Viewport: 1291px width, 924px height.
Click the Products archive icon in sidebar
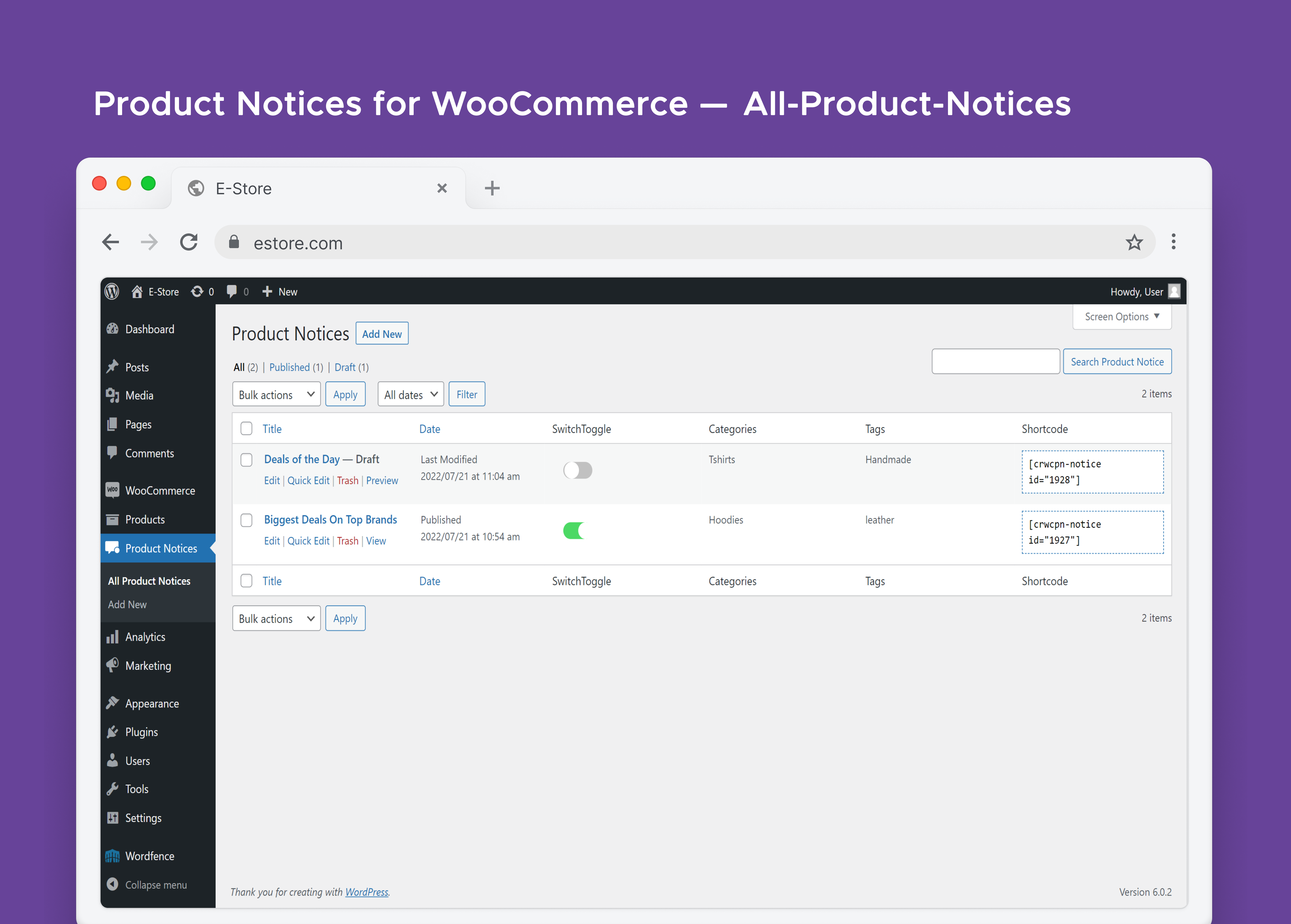[112, 519]
